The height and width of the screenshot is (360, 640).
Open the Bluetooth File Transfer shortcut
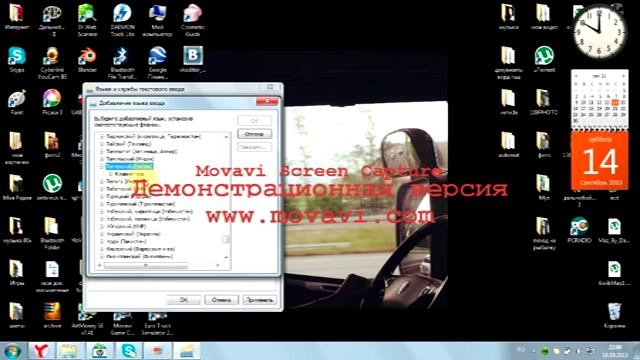pos(122,62)
